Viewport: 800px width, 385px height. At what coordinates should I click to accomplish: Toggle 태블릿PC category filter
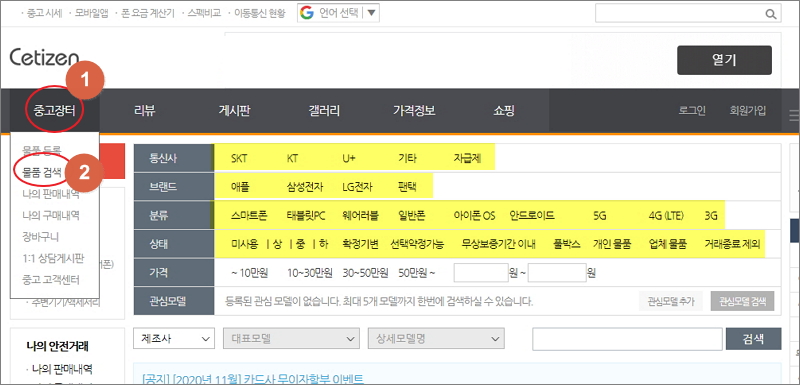306,215
